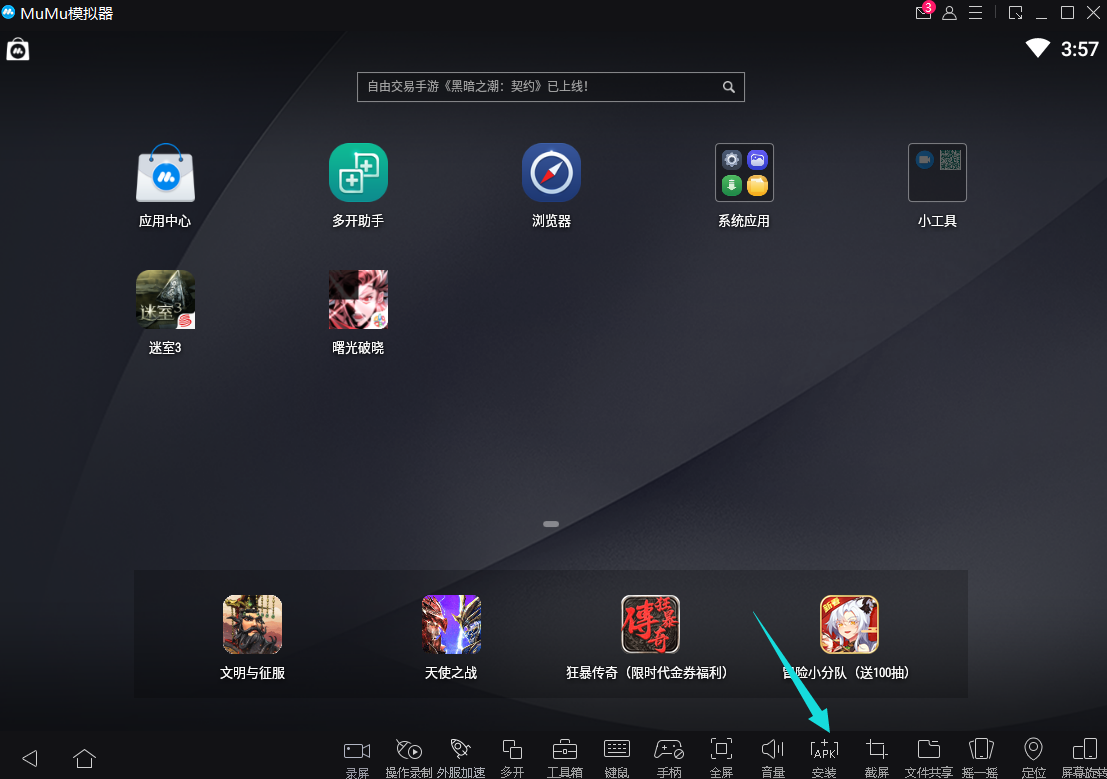Open 外服加速 accelerator tool

pyautogui.click(x=461, y=758)
